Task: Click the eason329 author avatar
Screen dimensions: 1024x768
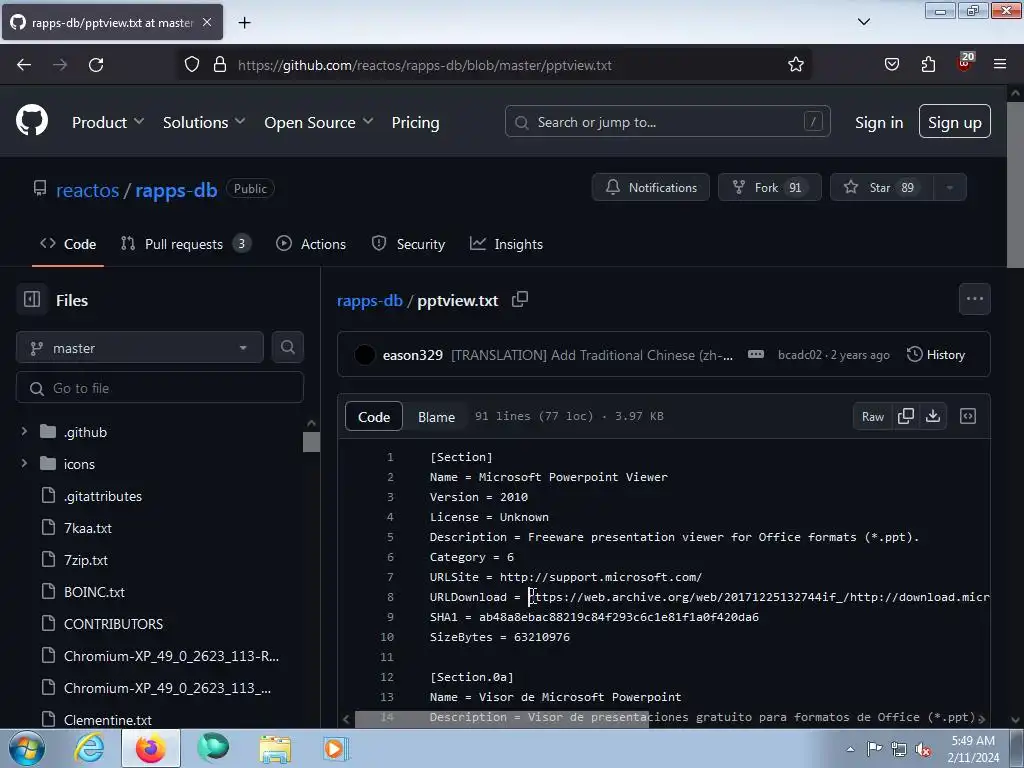Action: coord(364,355)
